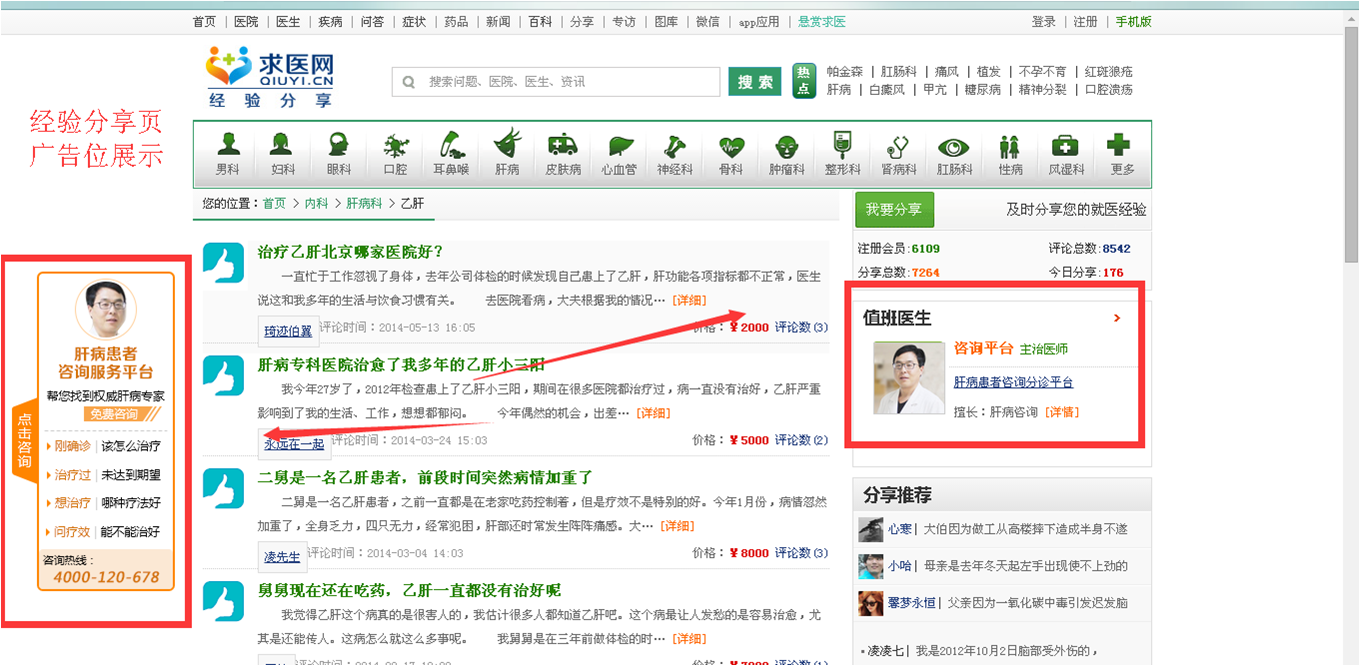
Task: Select the 男科 department icon
Action: click(x=227, y=152)
